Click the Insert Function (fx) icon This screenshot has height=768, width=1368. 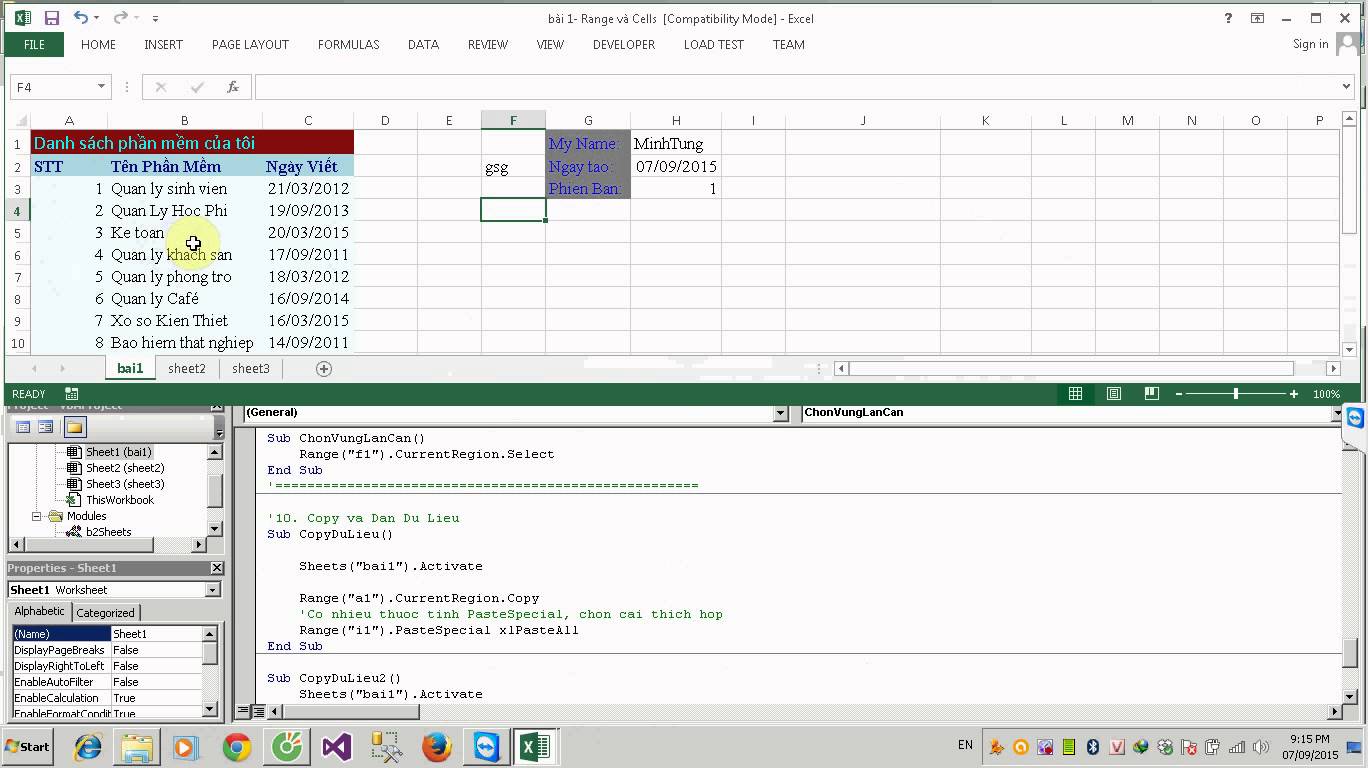point(233,87)
